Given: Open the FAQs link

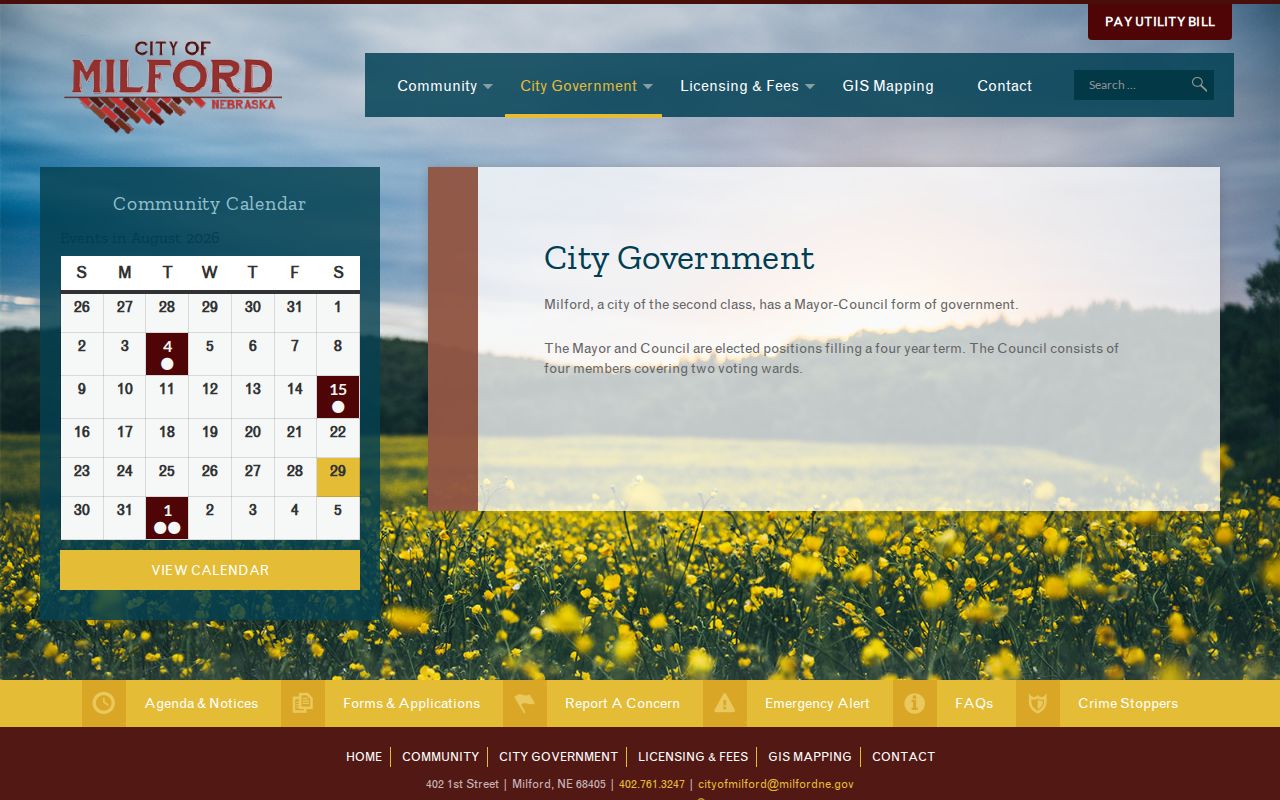Looking at the screenshot, I should (x=974, y=703).
